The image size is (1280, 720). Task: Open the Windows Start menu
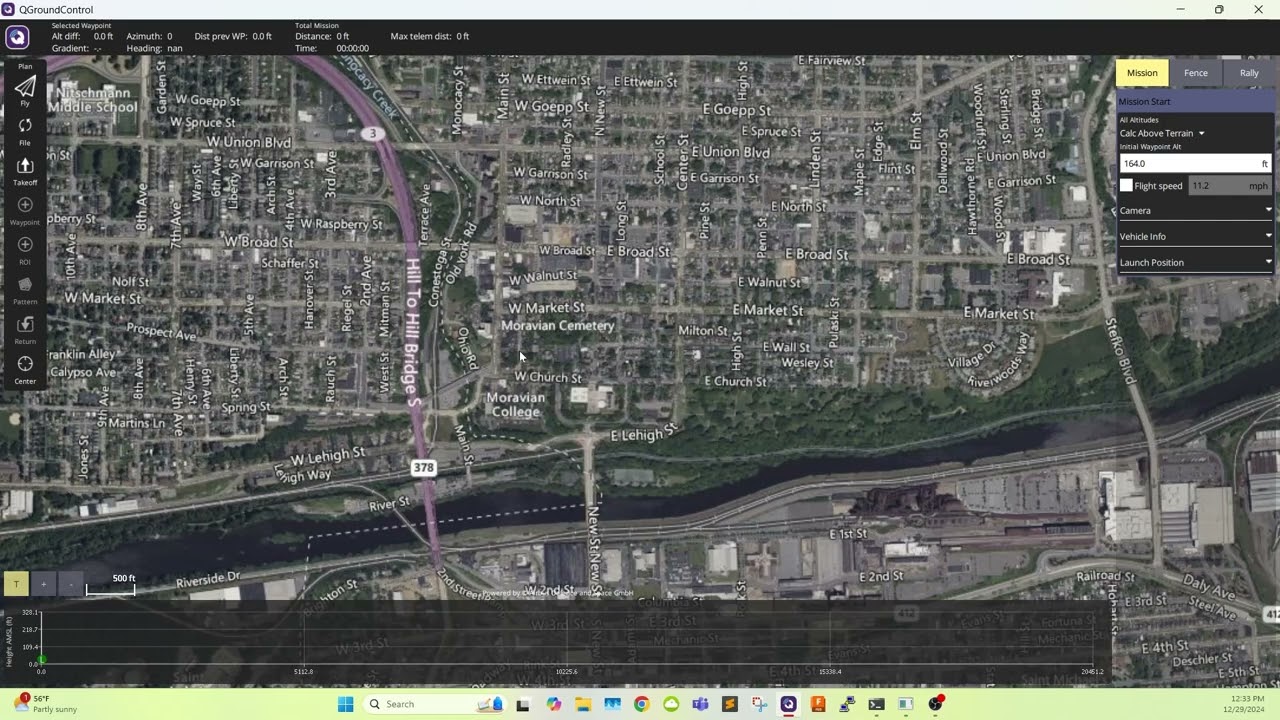(x=345, y=704)
